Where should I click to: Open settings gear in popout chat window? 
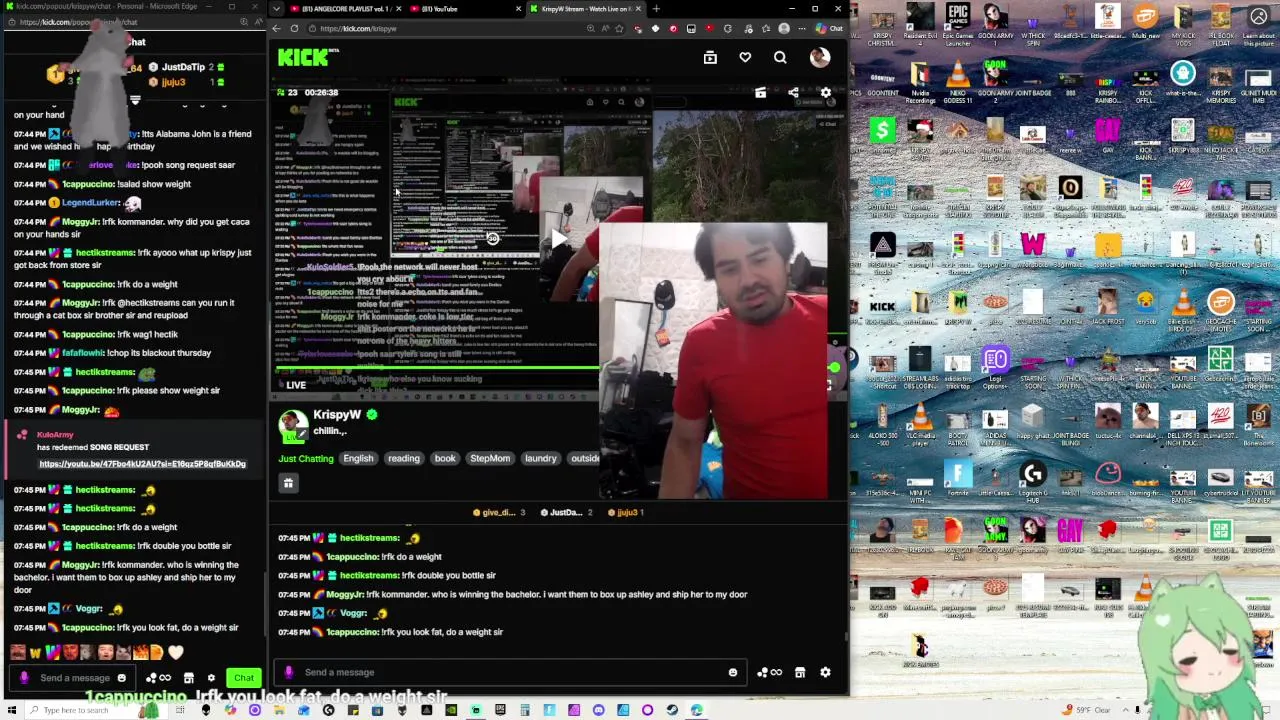211,678
